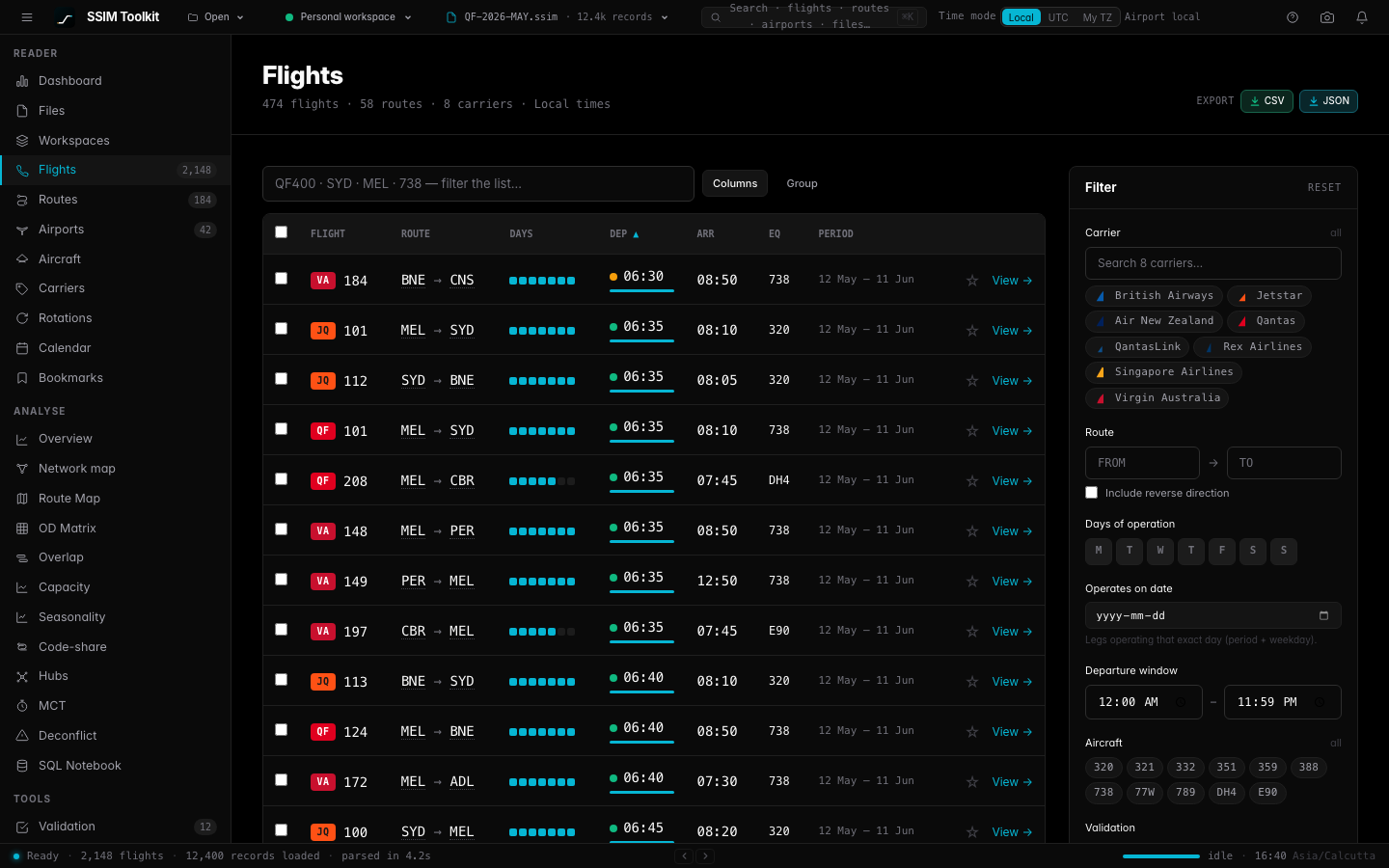Open MCT in sidebar
This screenshot has height=868, width=1389.
pyautogui.click(x=115, y=706)
